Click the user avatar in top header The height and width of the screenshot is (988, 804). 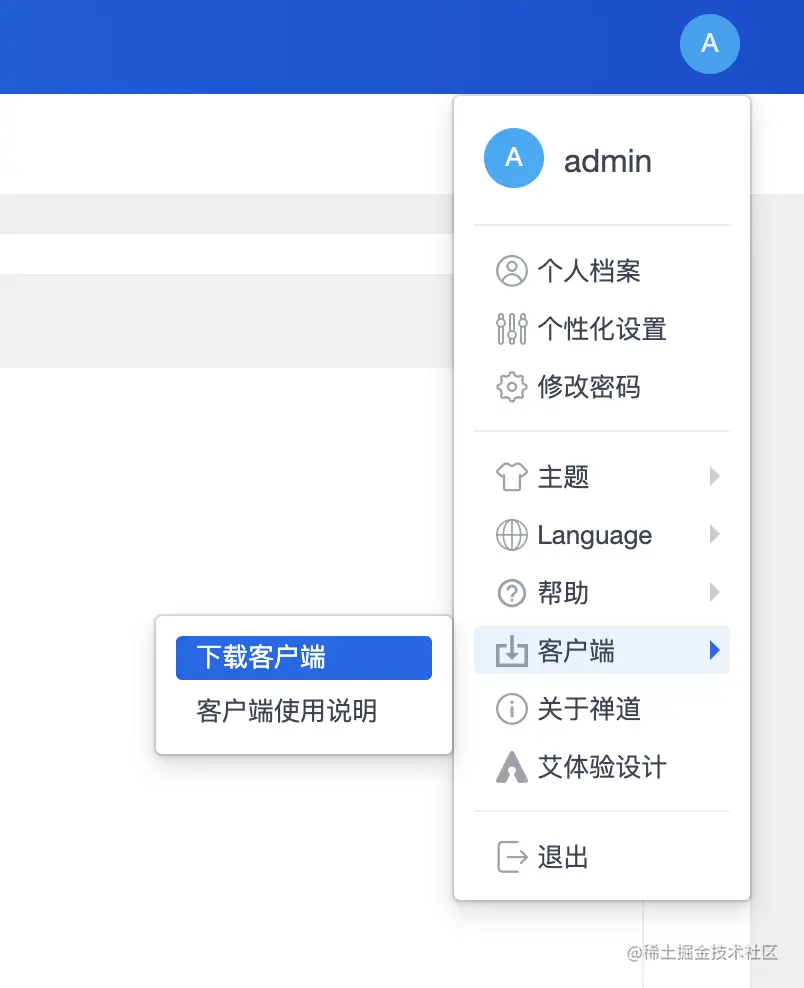click(709, 44)
